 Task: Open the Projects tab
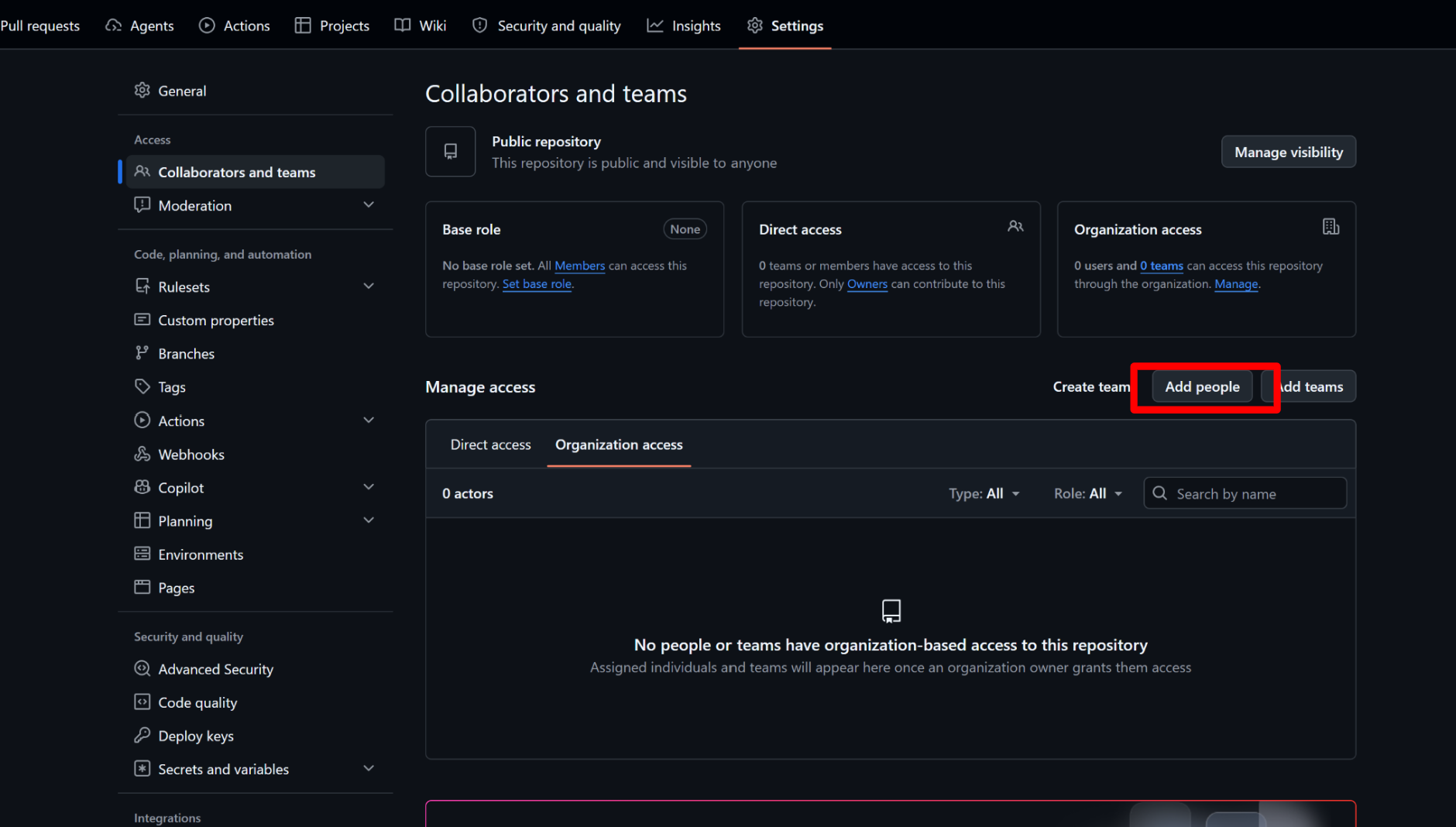(332, 26)
